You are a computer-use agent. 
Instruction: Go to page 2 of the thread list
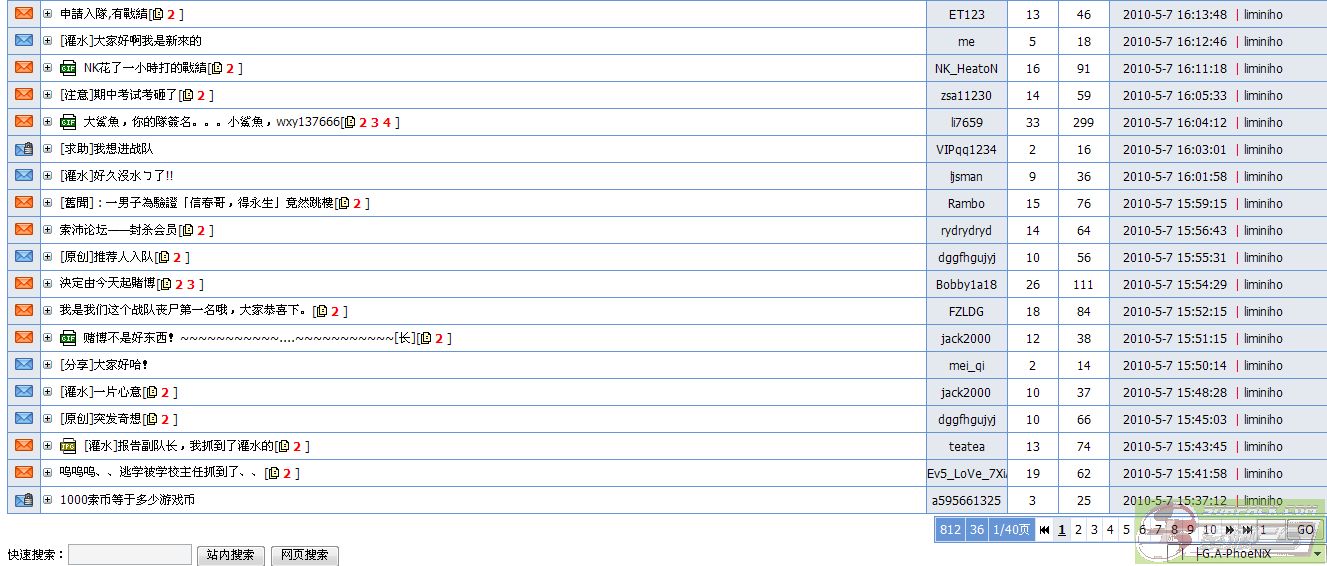pyautogui.click(x=1078, y=530)
